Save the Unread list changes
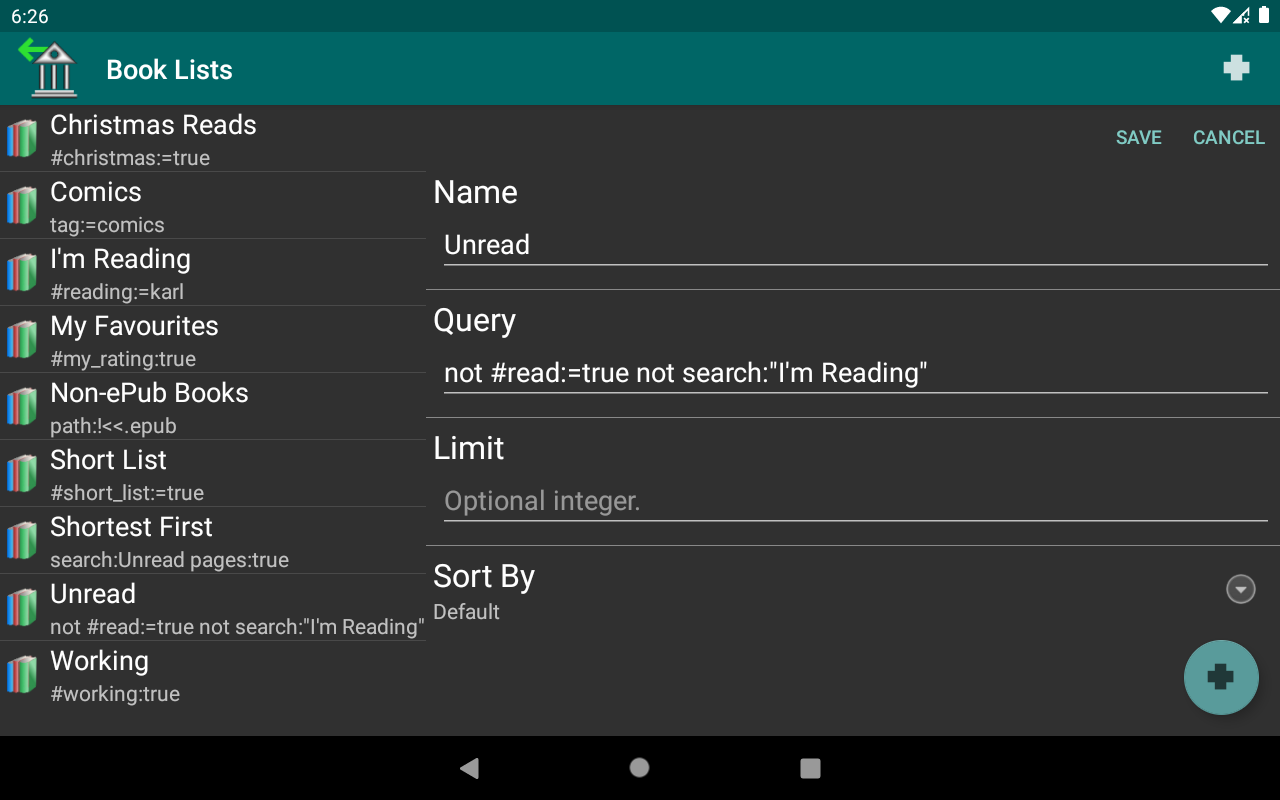The width and height of the screenshot is (1280, 800). pos(1138,137)
